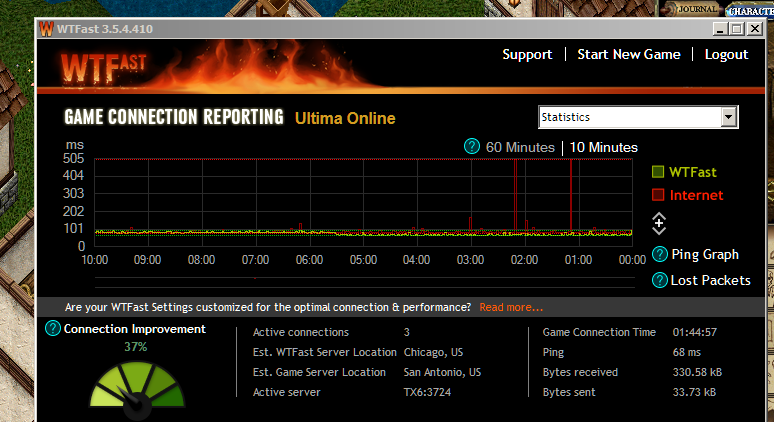
Task: Open the Statistics dropdown arrow
Action: [729, 117]
